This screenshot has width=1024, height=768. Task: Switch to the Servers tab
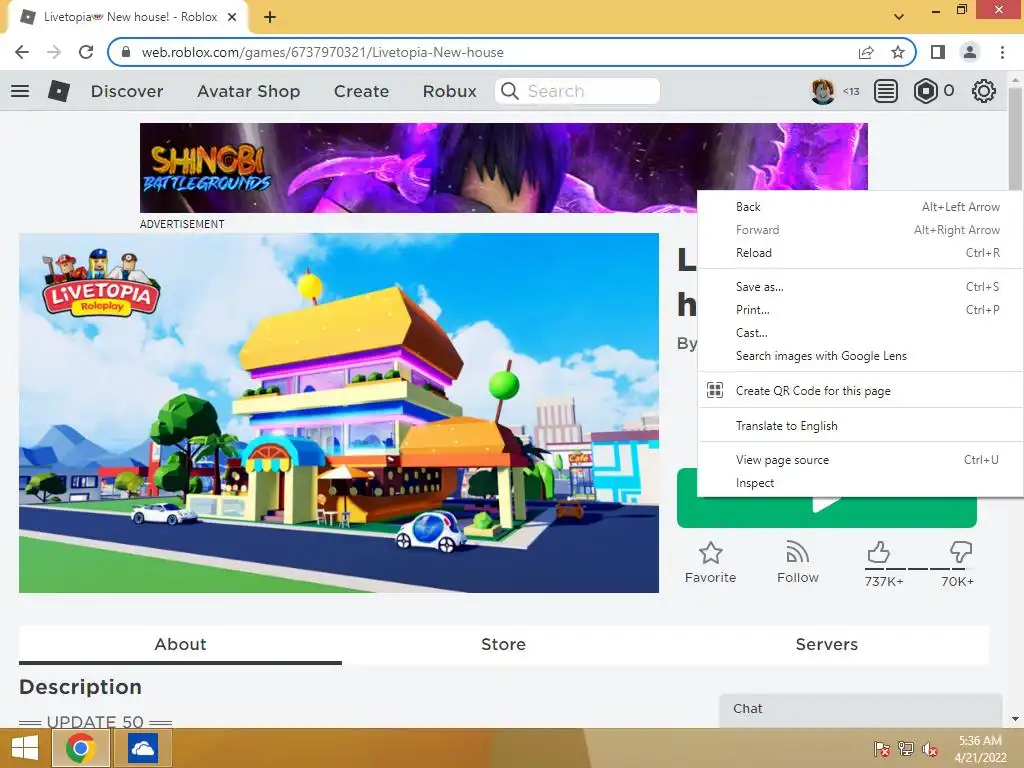[x=827, y=645]
